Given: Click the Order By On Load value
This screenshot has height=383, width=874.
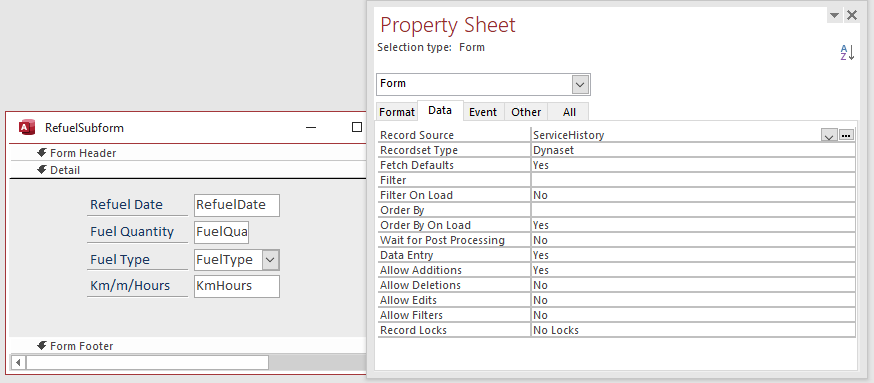Looking at the screenshot, I should click(x=693, y=226).
